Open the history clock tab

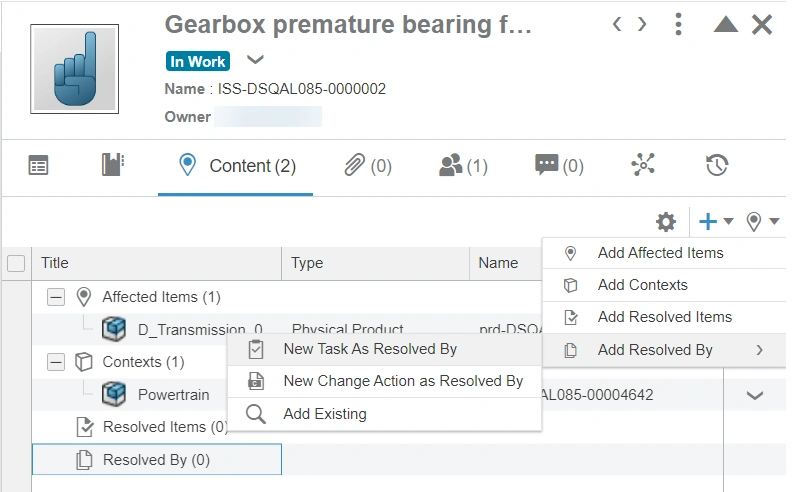click(716, 166)
